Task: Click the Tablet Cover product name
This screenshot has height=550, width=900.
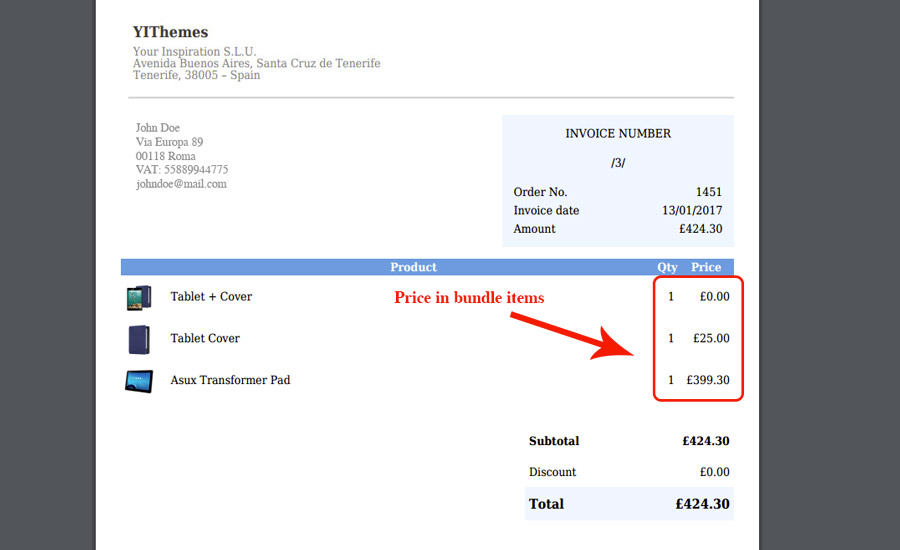Action: pyautogui.click(x=205, y=338)
